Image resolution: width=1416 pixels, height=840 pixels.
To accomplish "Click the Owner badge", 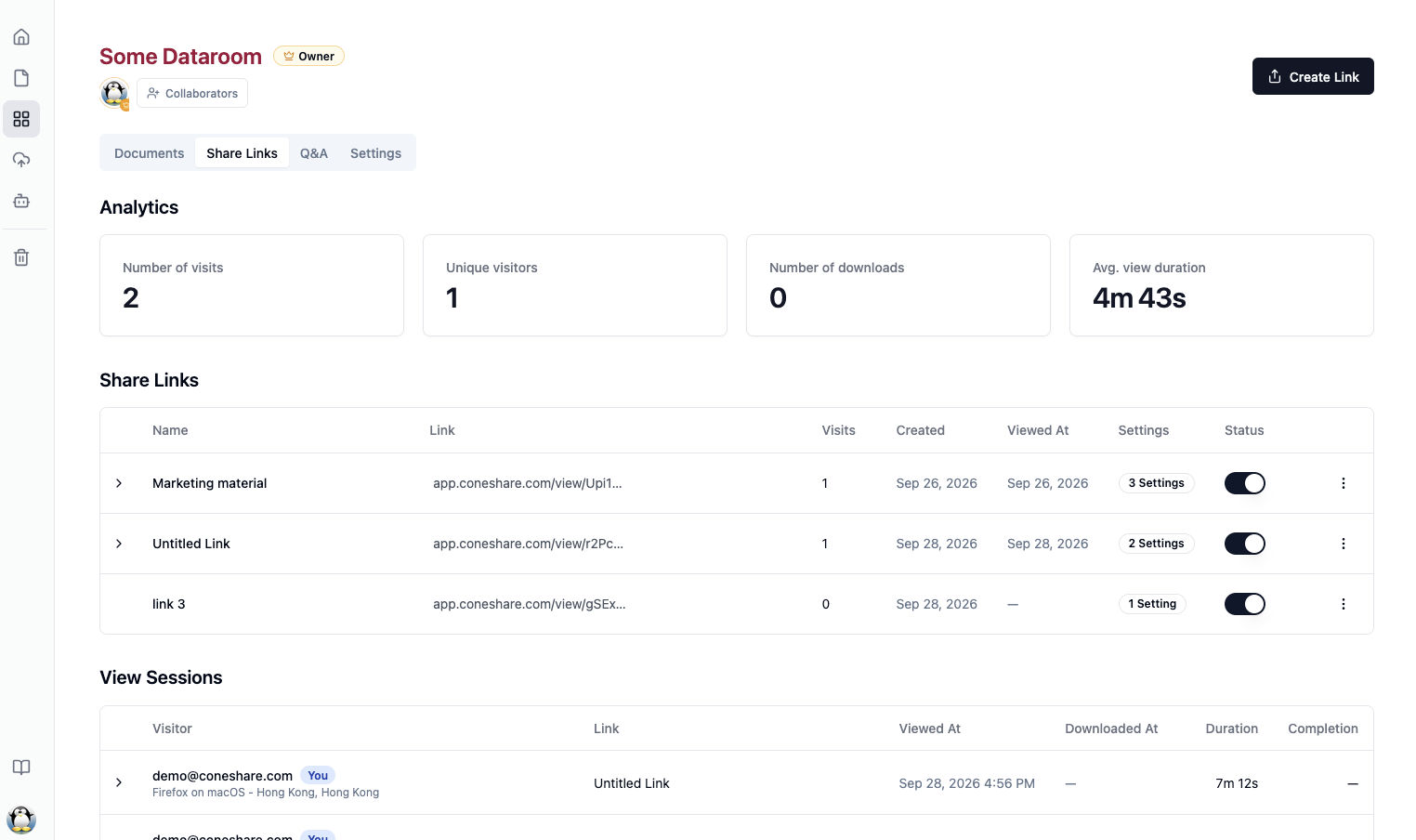I will pos(308,56).
